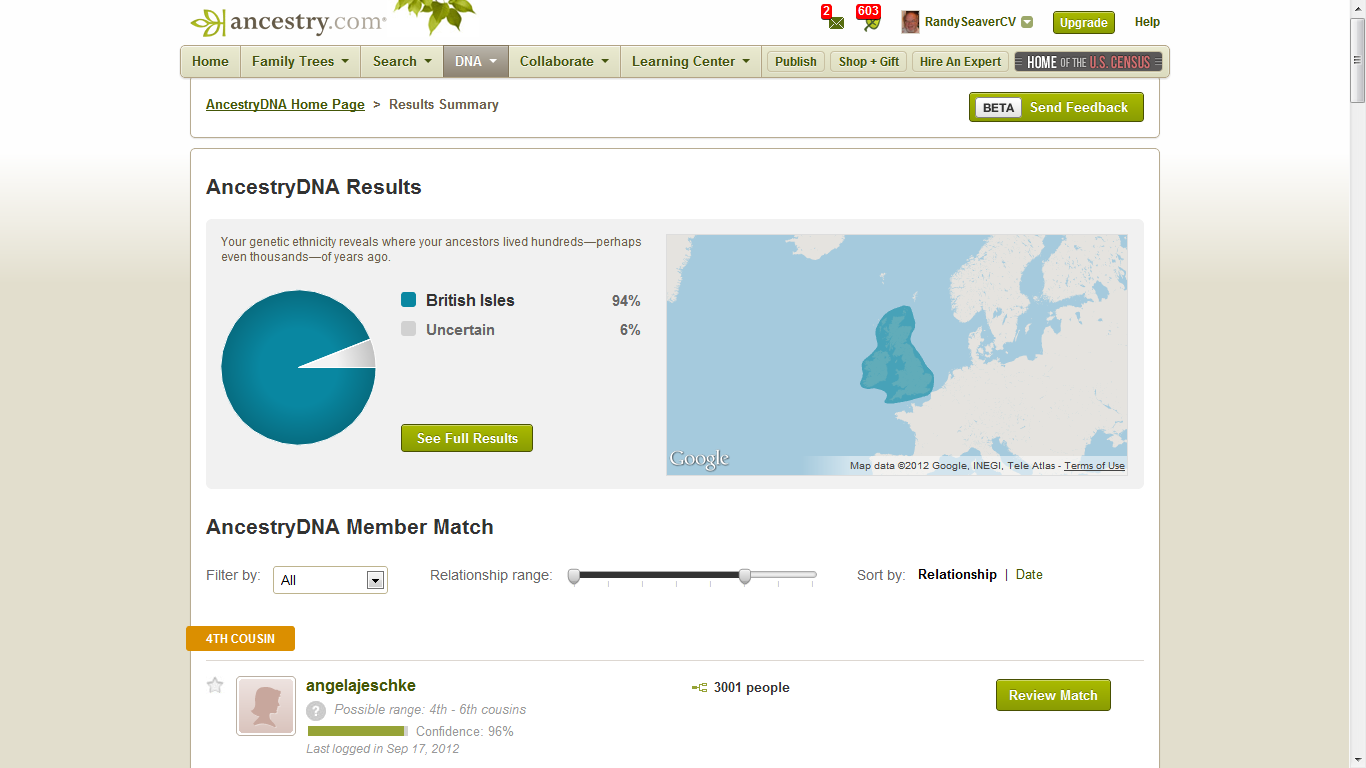Follow the AncestryDNA Home Page breadcrumb link
Screen dimensions: 1366x768
tap(285, 104)
